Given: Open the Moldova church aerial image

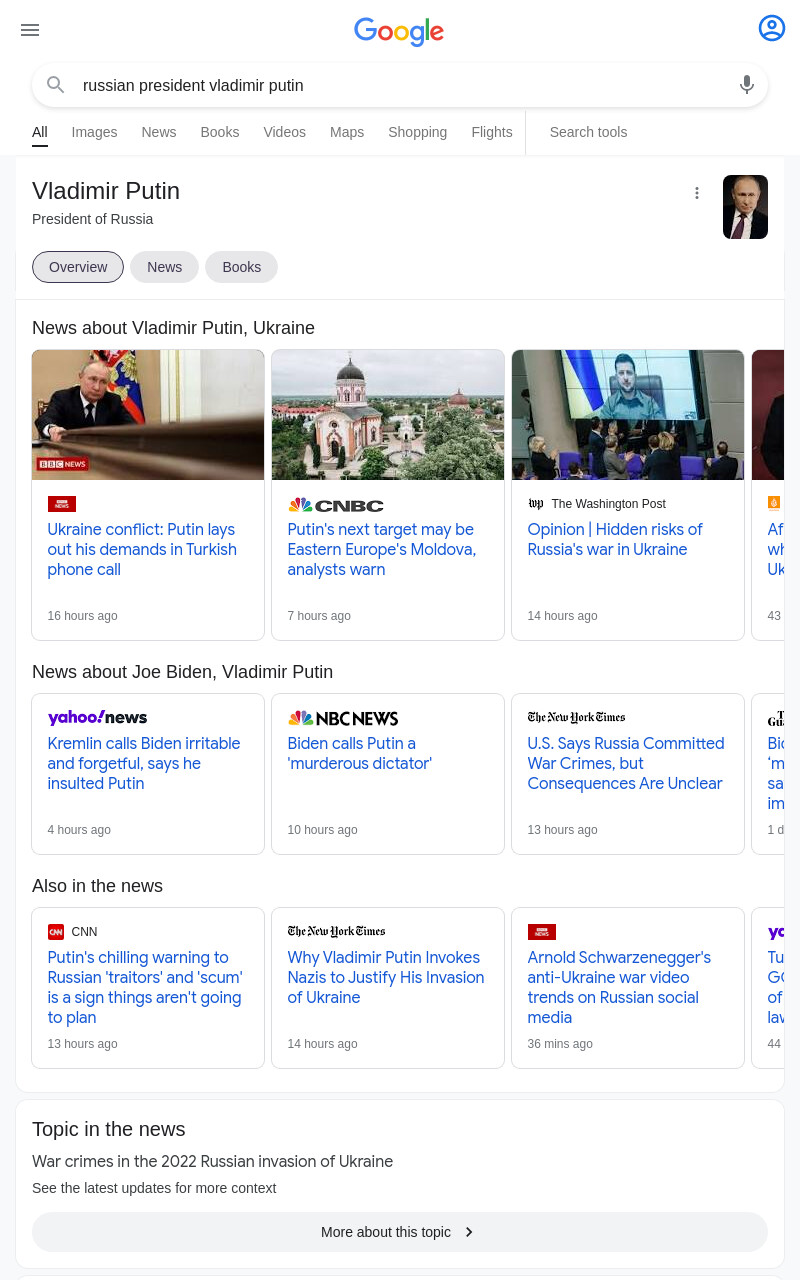Looking at the screenshot, I should (388, 415).
